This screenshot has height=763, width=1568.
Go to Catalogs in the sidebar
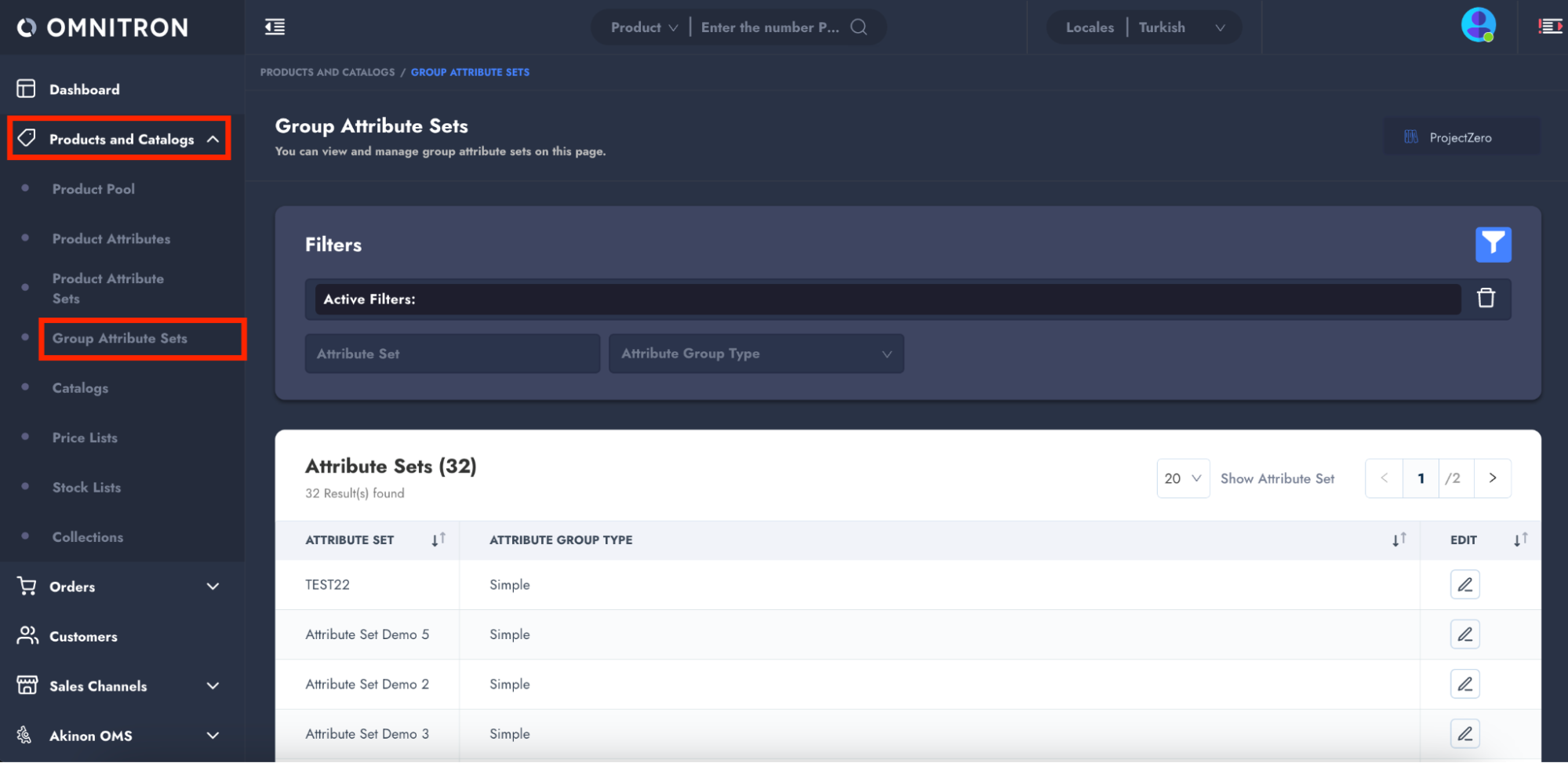pyautogui.click(x=80, y=388)
